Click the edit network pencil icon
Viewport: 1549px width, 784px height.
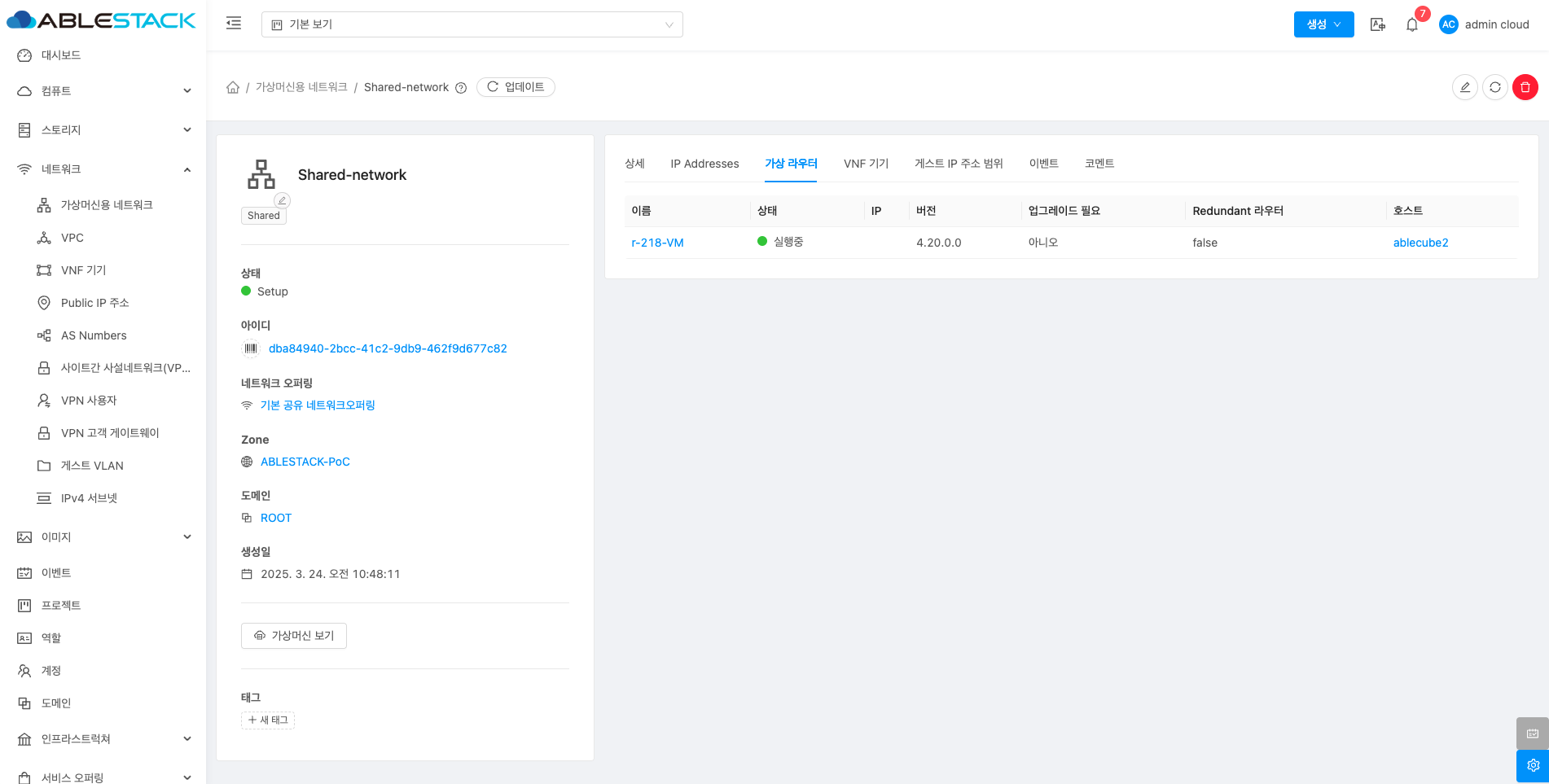1464,87
